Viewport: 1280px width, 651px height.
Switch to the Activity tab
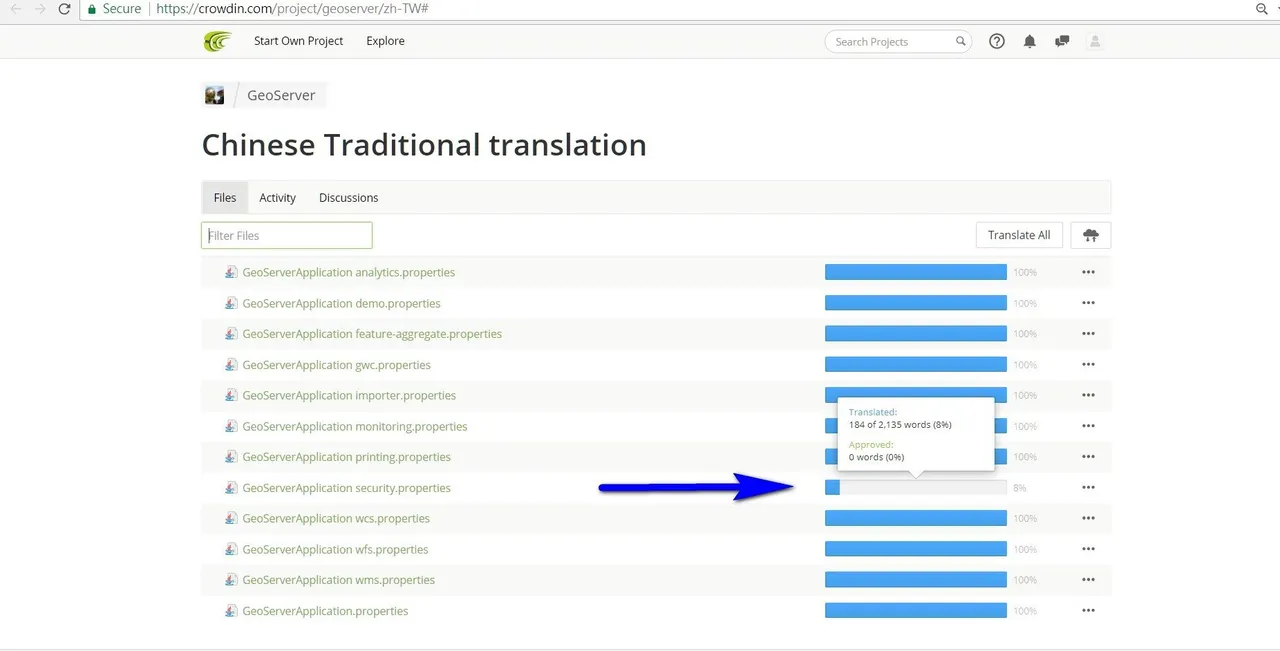tap(277, 197)
